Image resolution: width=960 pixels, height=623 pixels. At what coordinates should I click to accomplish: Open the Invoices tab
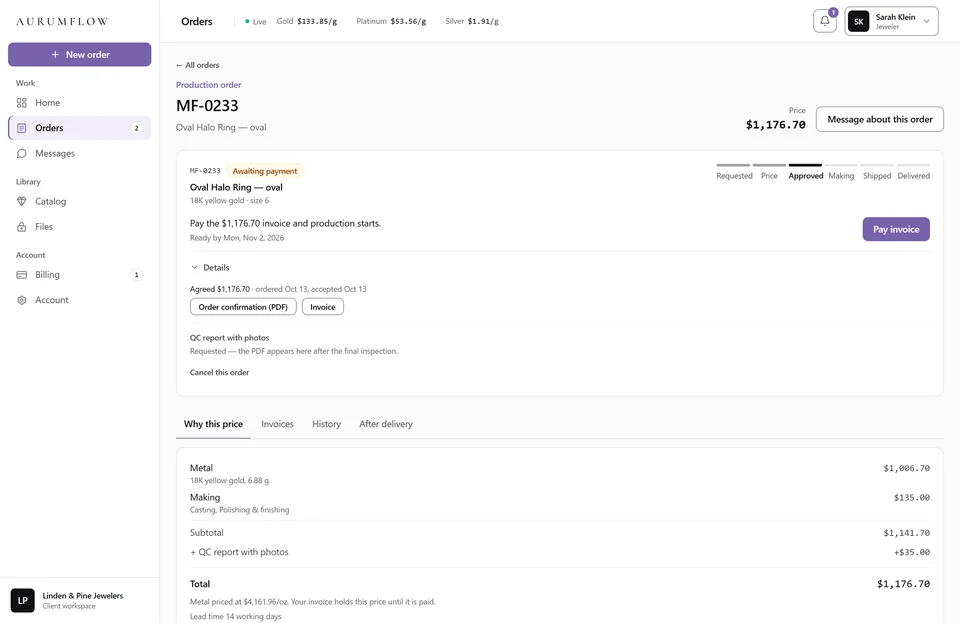tap(277, 424)
